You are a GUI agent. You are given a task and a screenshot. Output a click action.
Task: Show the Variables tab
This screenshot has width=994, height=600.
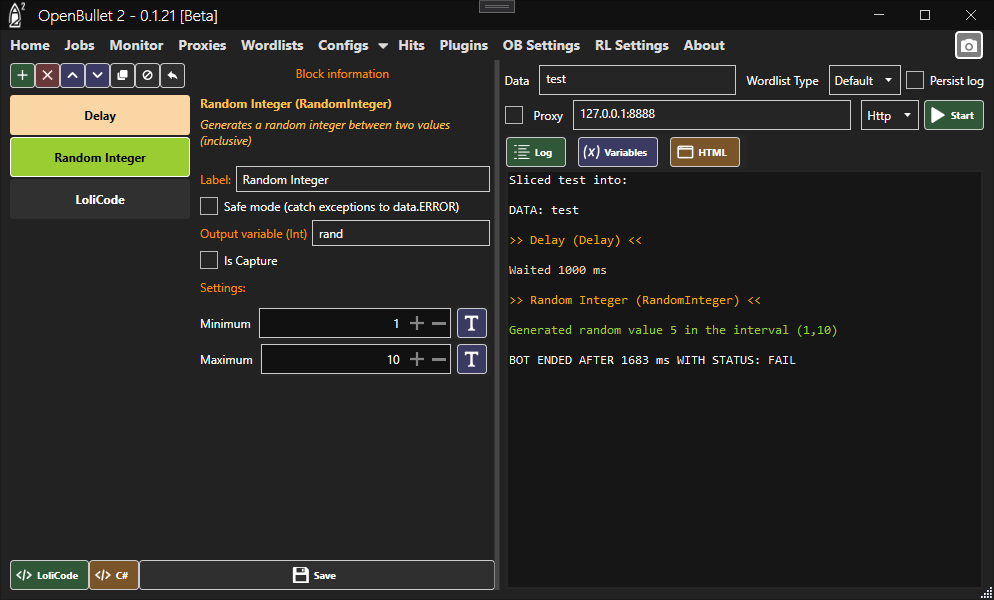[617, 152]
